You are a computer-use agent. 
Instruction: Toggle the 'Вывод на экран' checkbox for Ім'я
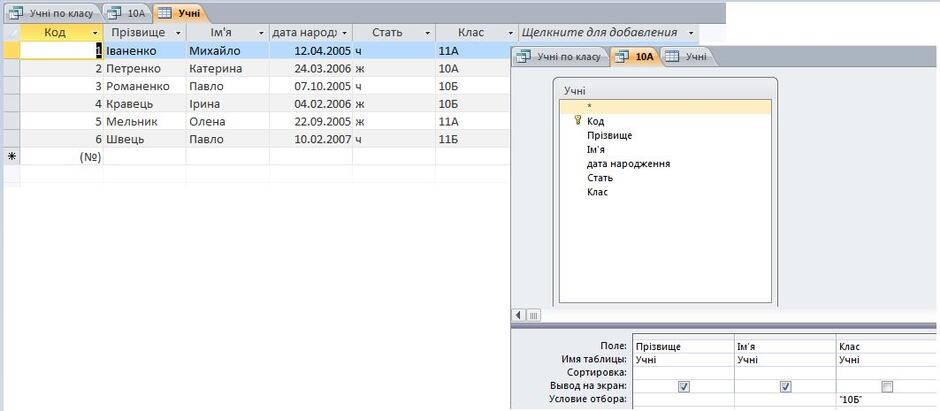786,387
